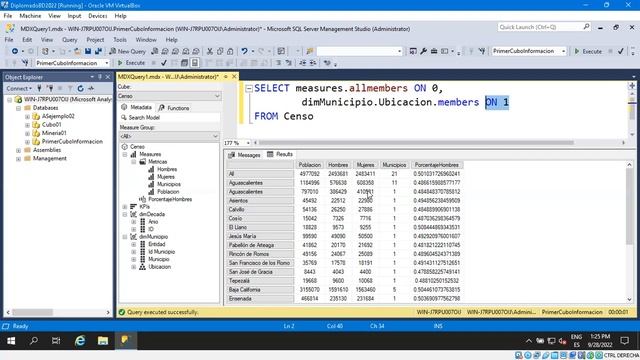Undo the last edit
The image size is (640, 360).
pyautogui.click(x=244, y=51)
